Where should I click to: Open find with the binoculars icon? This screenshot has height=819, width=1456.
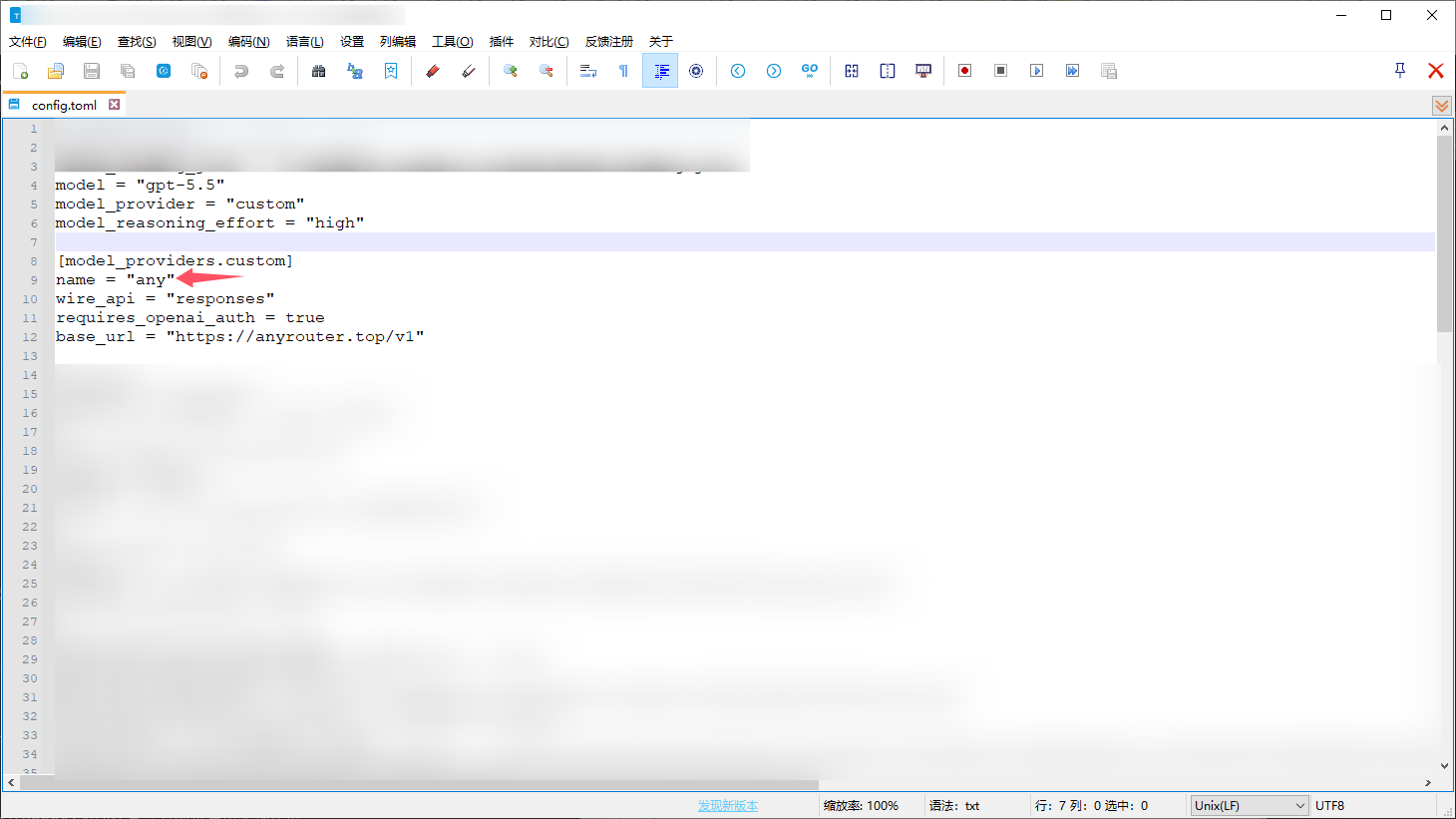(319, 71)
